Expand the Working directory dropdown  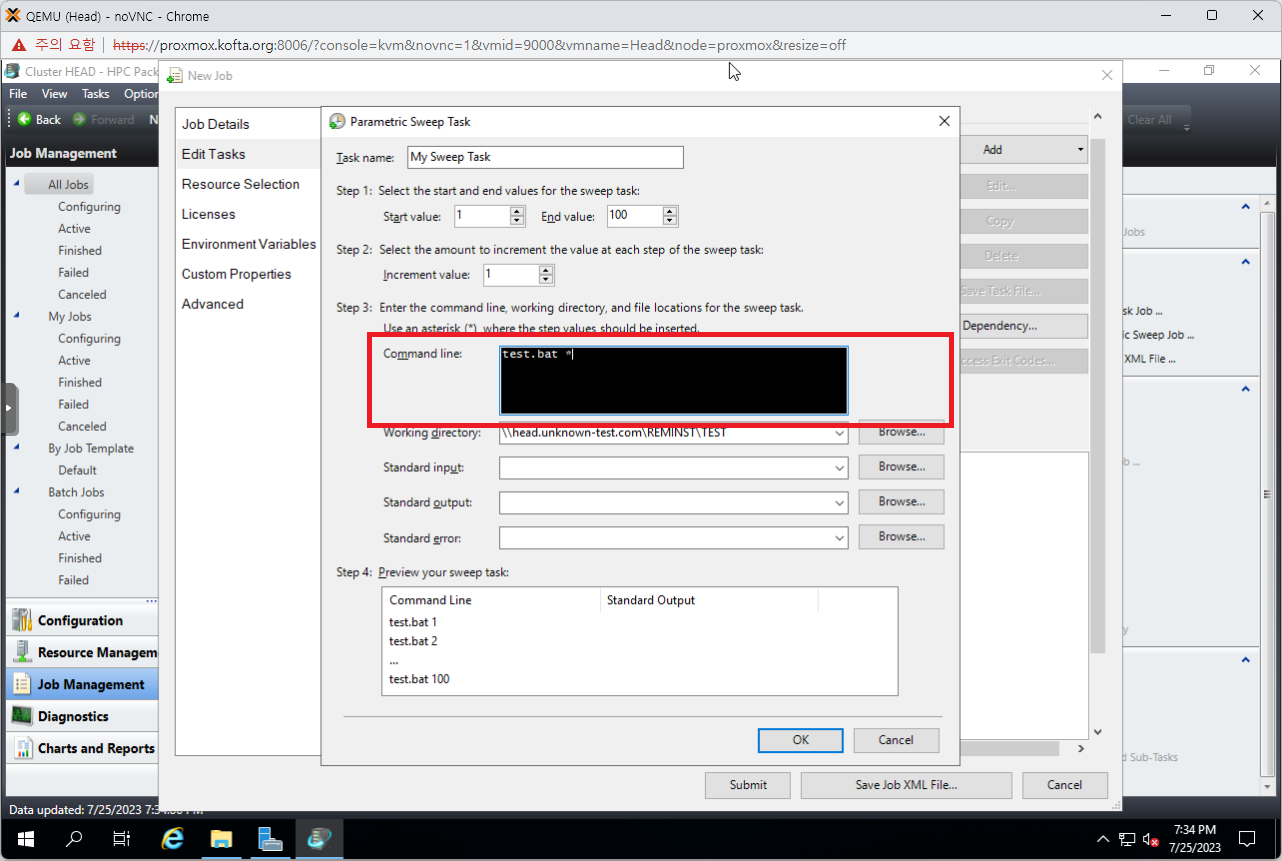[839, 433]
